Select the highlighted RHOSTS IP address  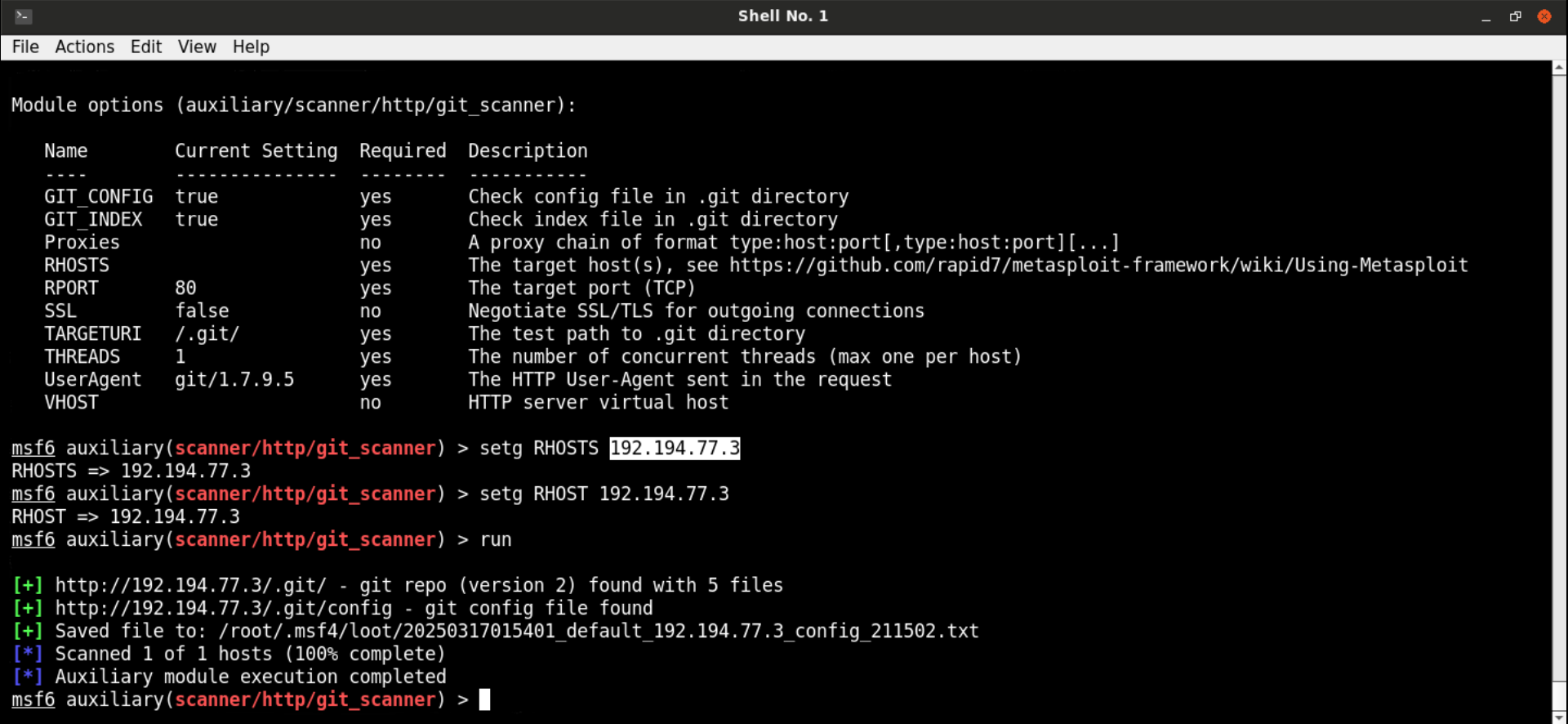coord(675,448)
